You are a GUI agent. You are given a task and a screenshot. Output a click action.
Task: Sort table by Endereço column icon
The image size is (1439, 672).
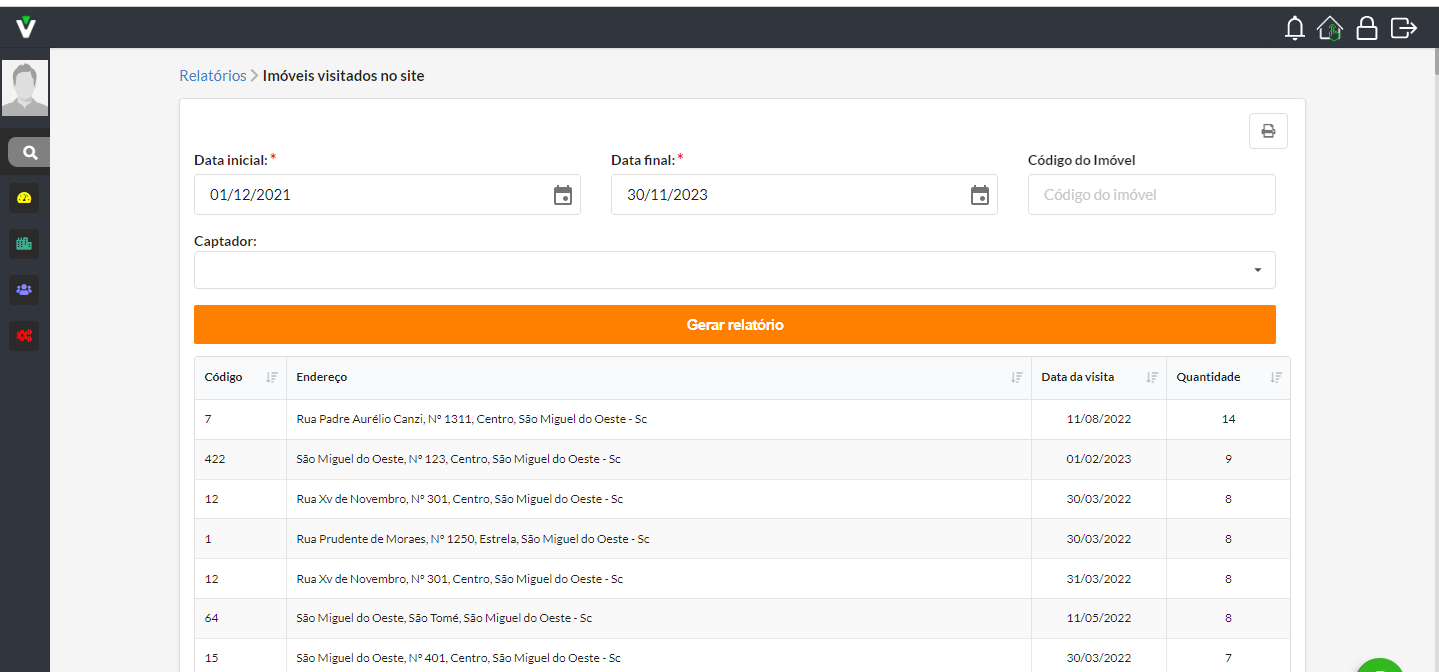1016,378
